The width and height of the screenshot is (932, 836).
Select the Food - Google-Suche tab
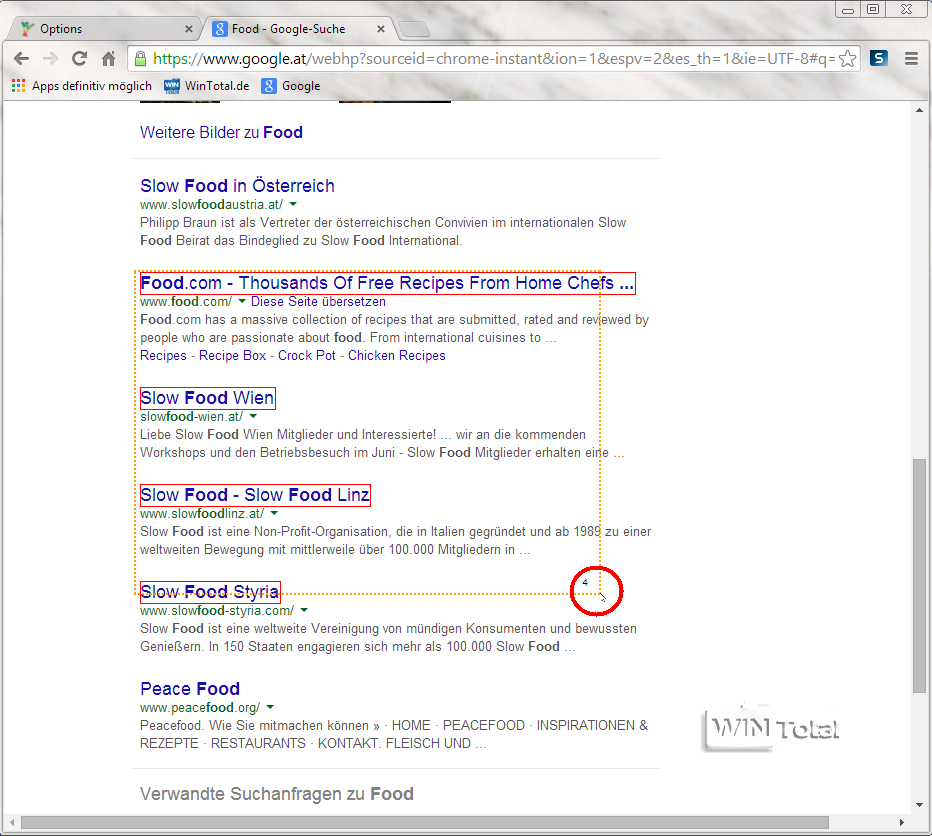[297, 29]
